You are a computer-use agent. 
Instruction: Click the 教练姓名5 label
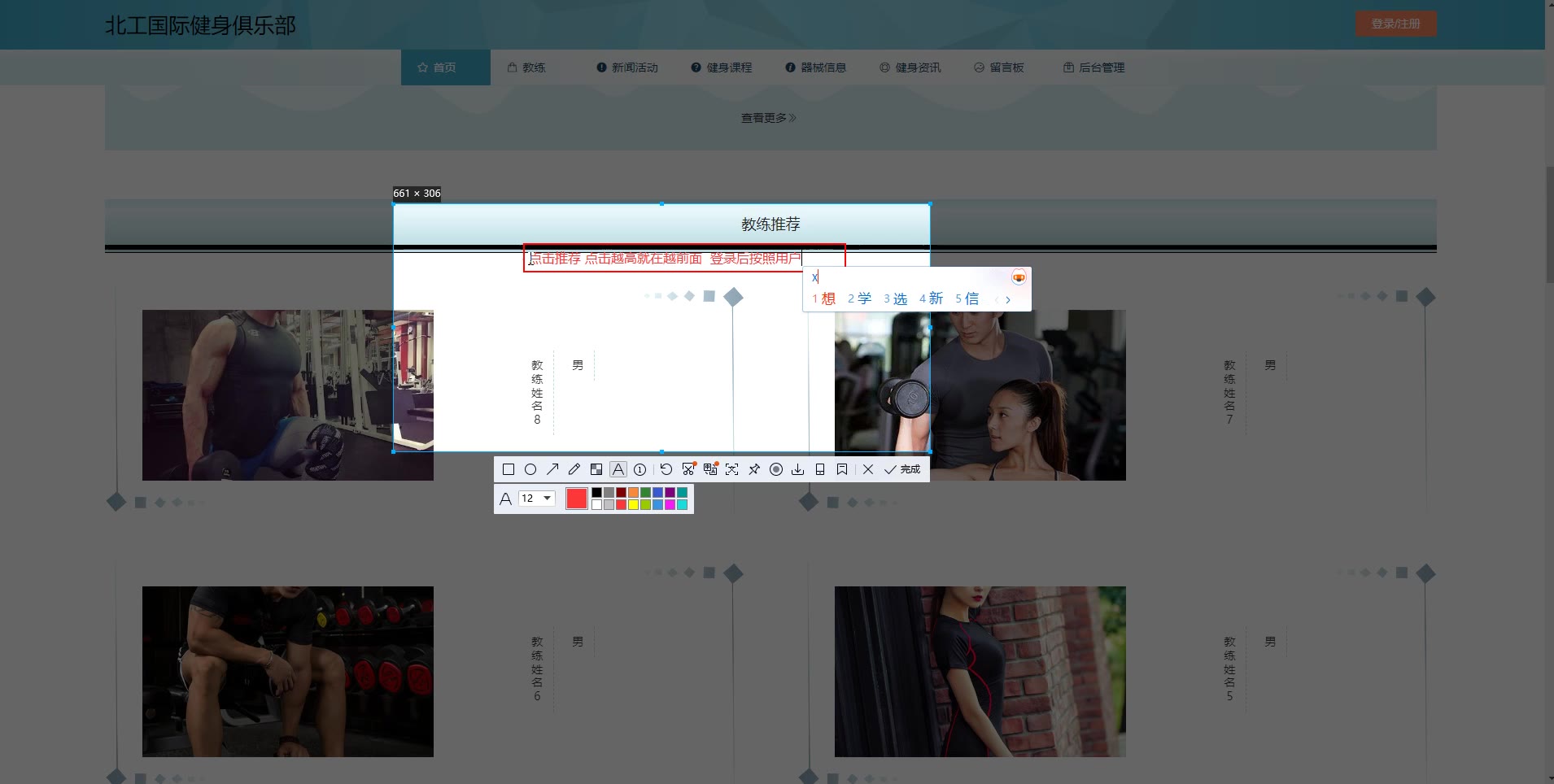pos(1229,669)
